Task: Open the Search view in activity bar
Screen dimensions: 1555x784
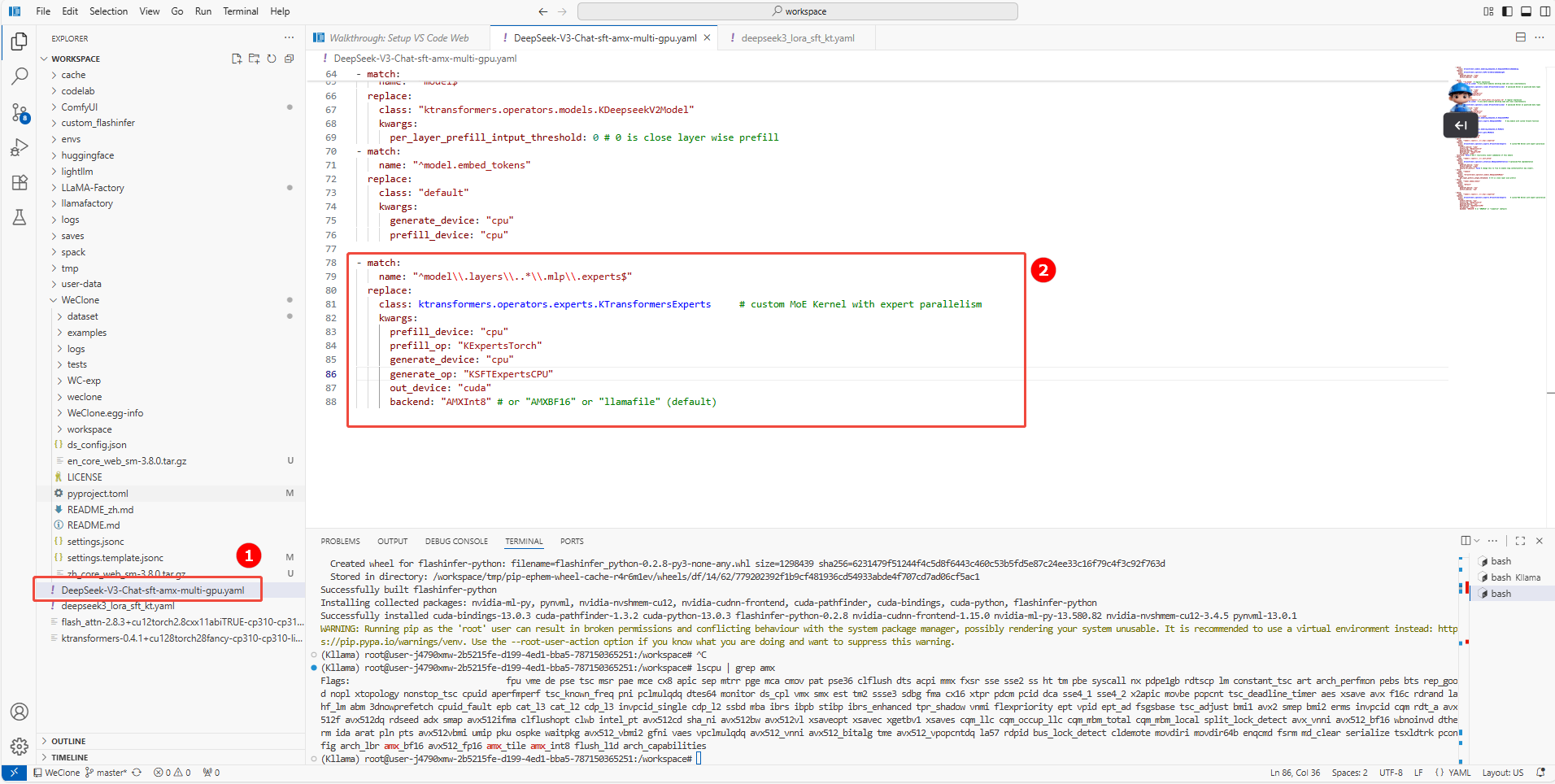Action: click(20, 76)
